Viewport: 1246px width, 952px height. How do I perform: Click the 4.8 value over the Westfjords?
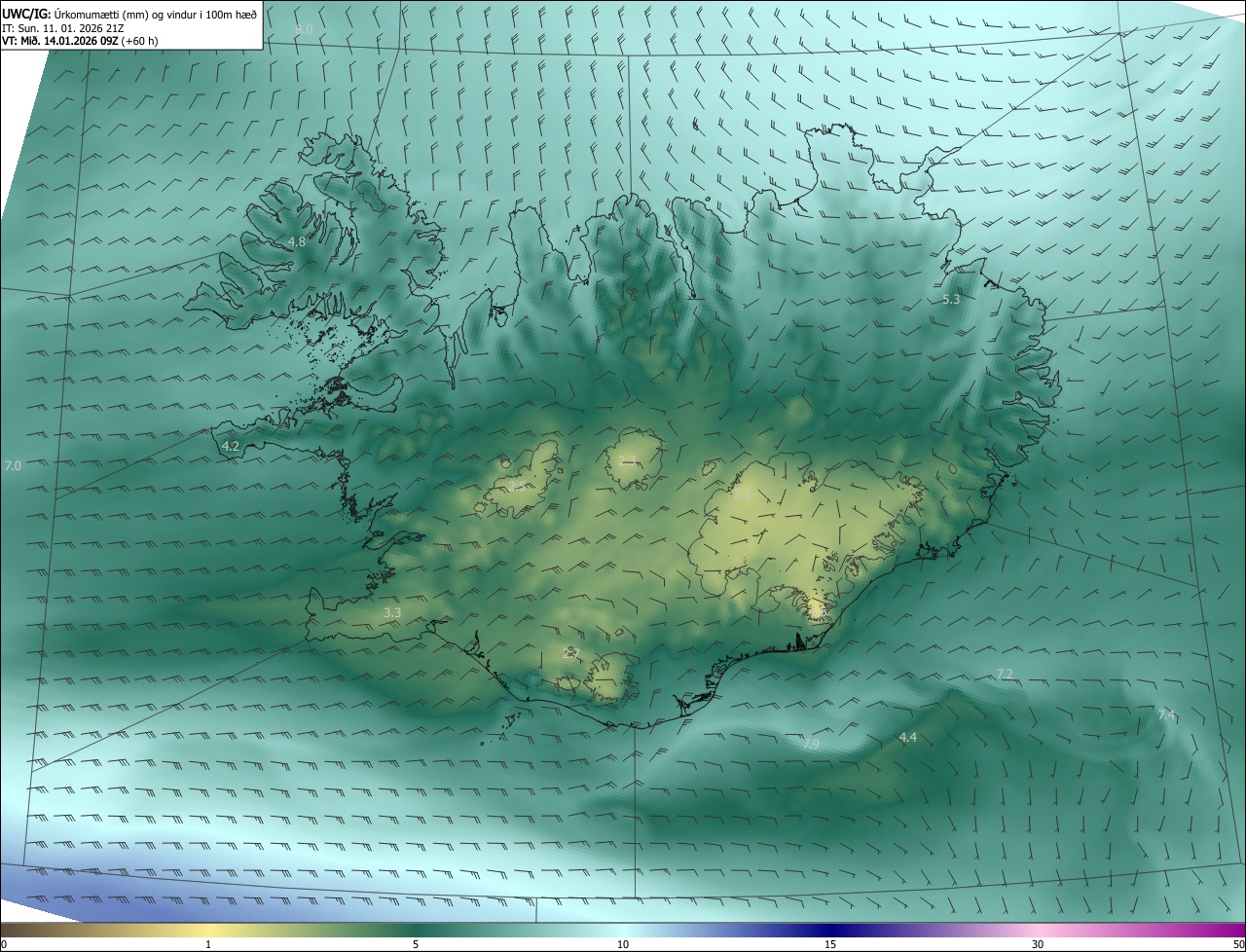click(297, 241)
